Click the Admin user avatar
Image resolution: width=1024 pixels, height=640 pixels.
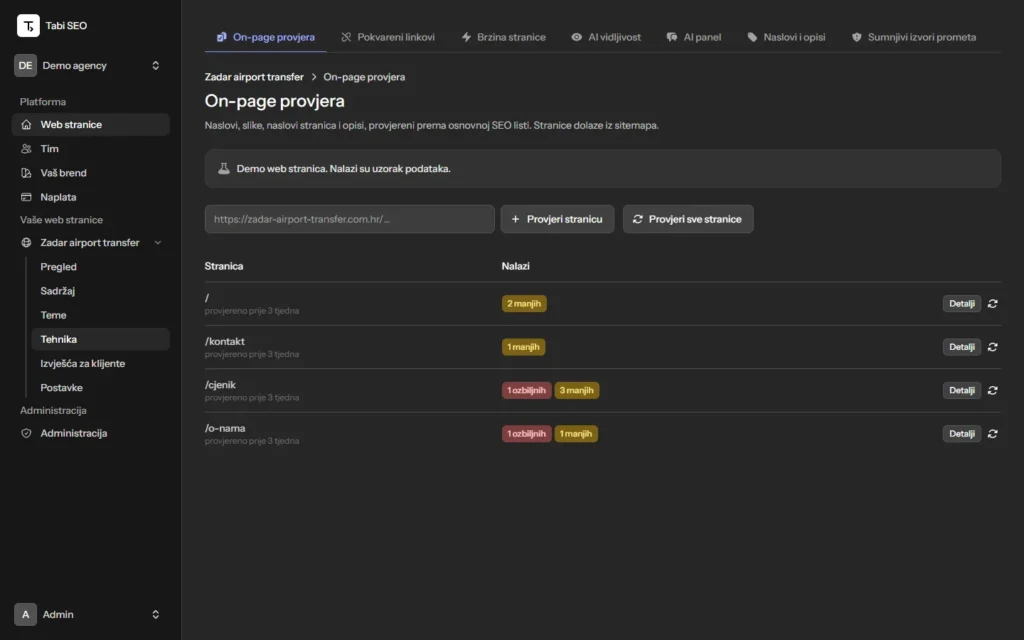click(25, 615)
